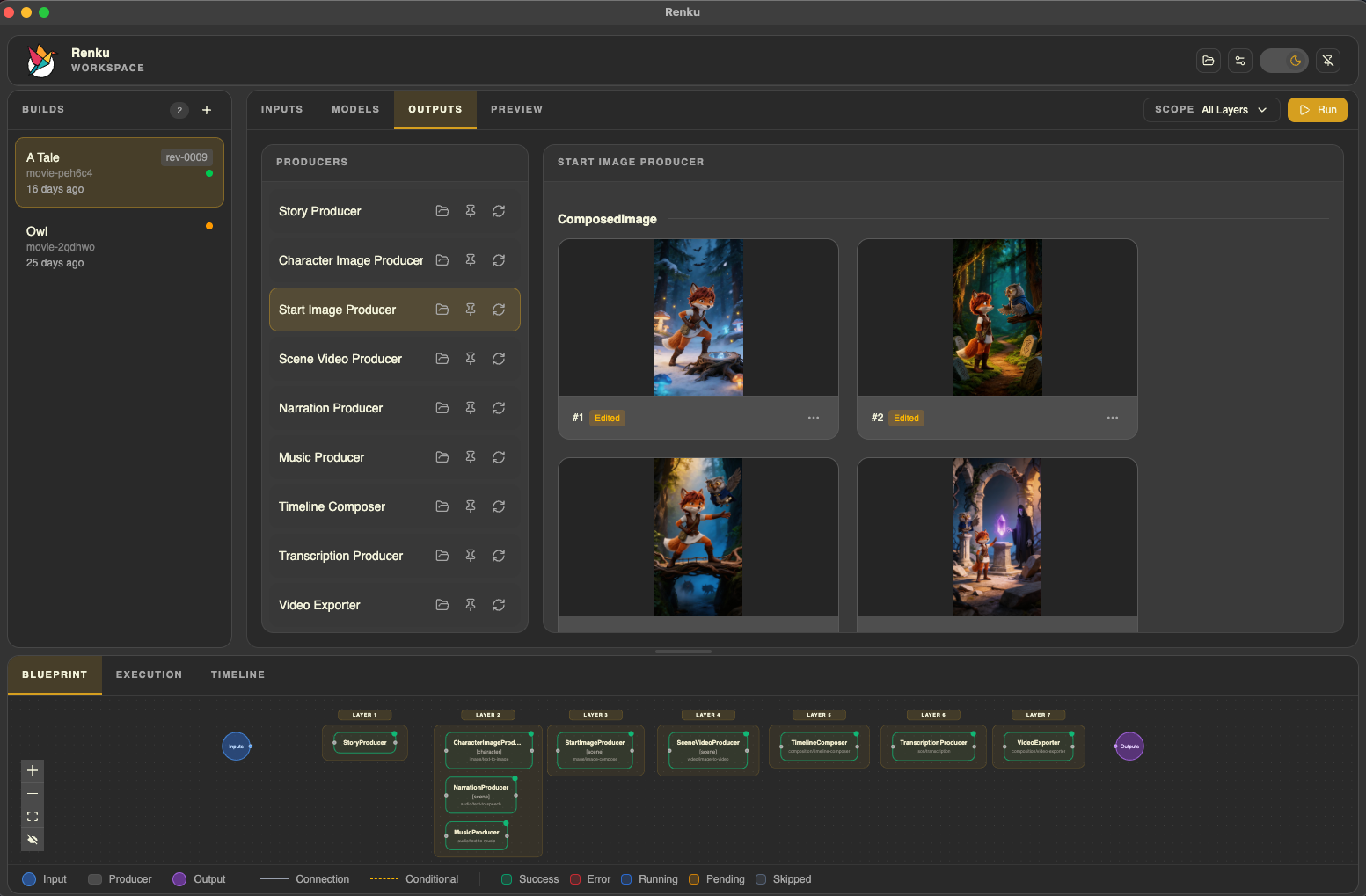Viewport: 1366px width, 896px height.
Task: Open the workspace folder icon in header
Action: 1209,61
